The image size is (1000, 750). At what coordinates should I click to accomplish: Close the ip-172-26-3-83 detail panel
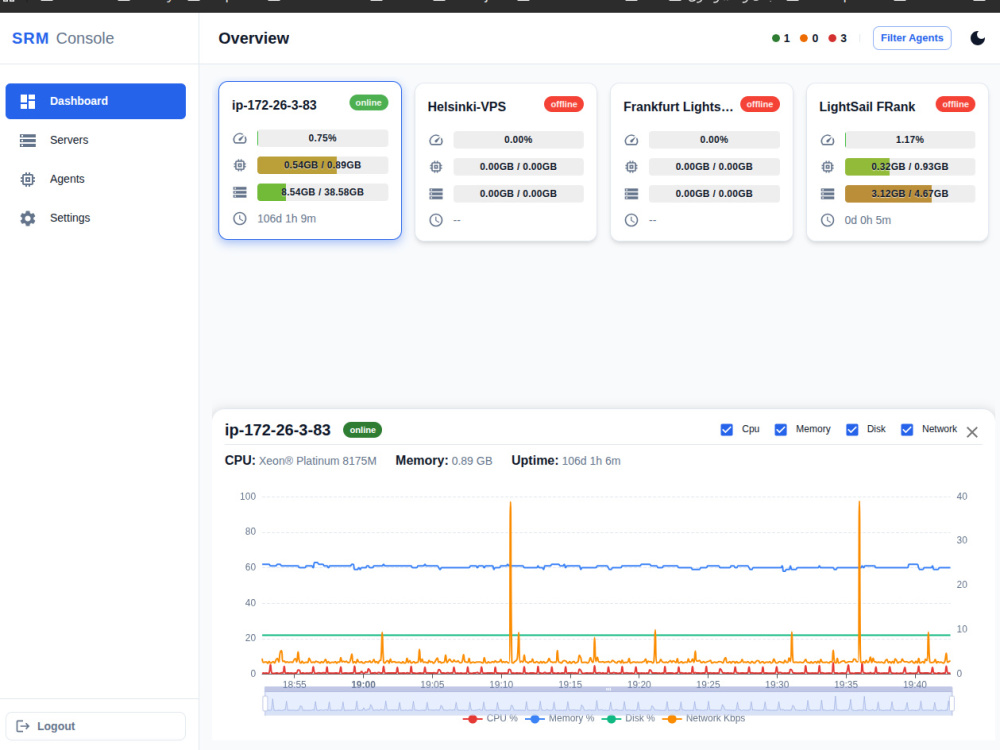coord(972,432)
